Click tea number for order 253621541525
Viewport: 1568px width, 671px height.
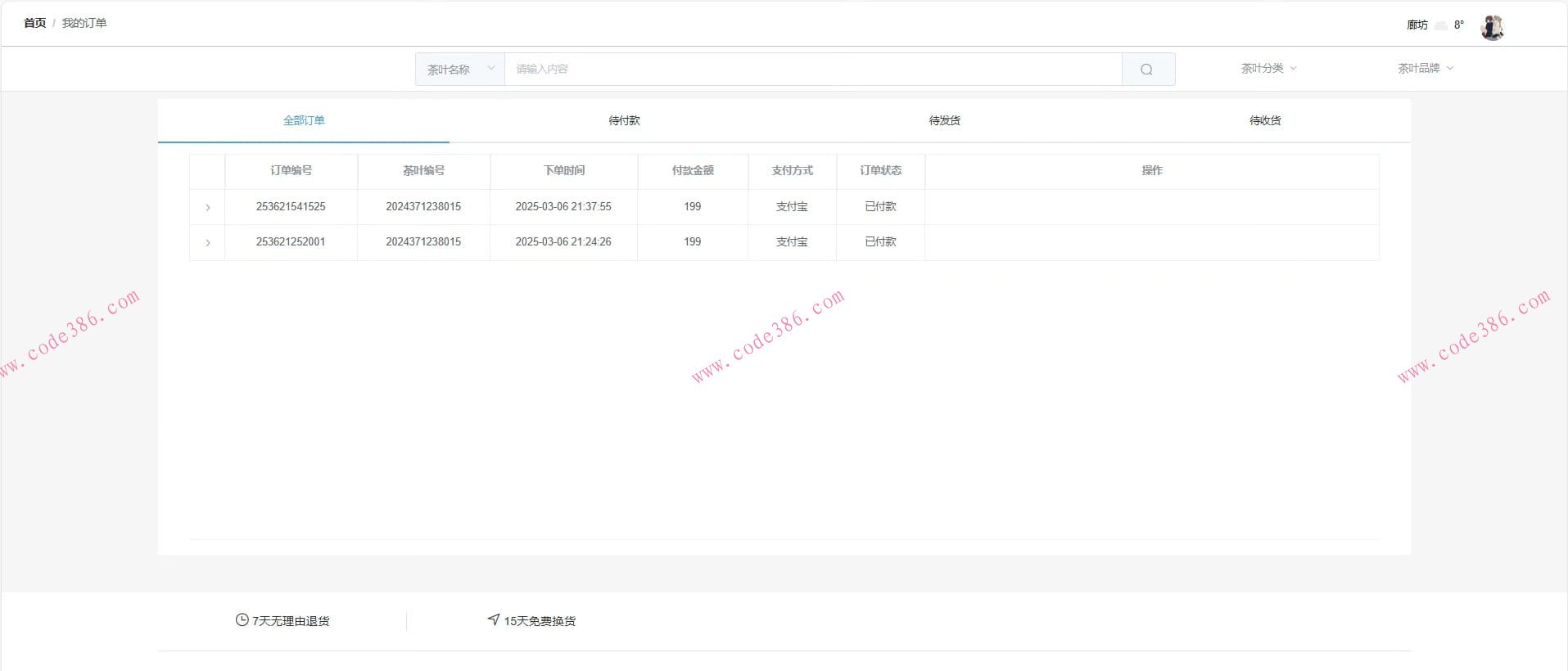(423, 207)
